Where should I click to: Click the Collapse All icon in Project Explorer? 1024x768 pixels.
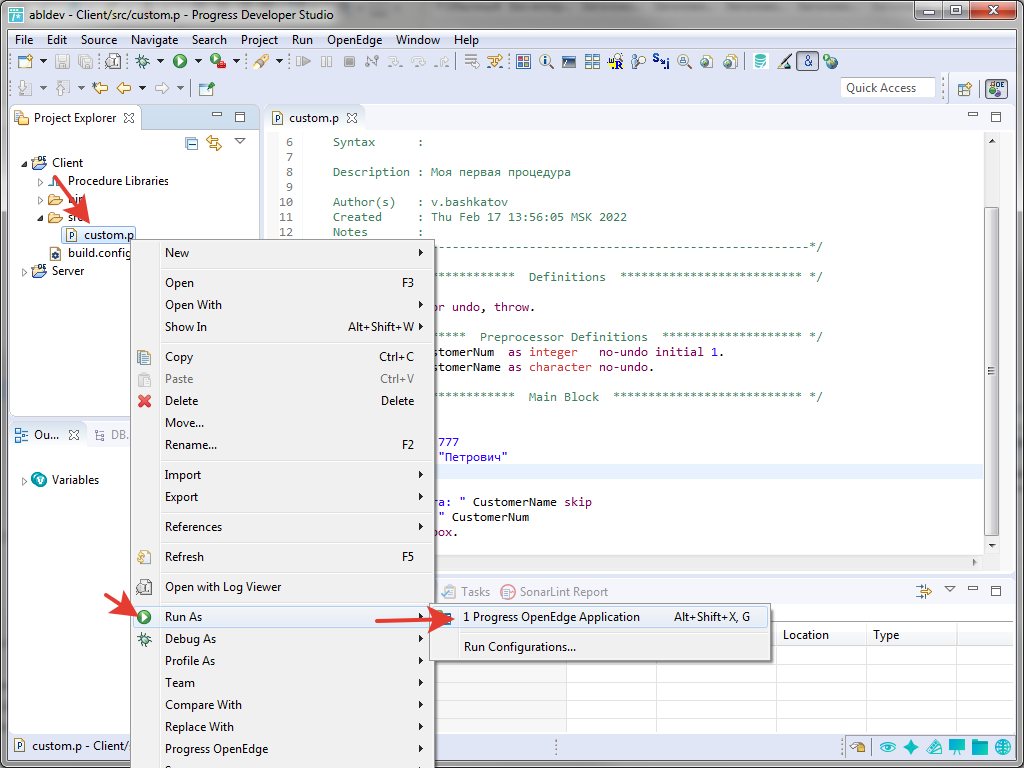(x=191, y=143)
